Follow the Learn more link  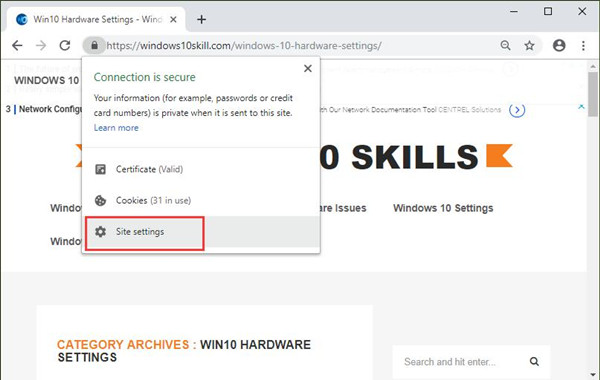[116, 128]
